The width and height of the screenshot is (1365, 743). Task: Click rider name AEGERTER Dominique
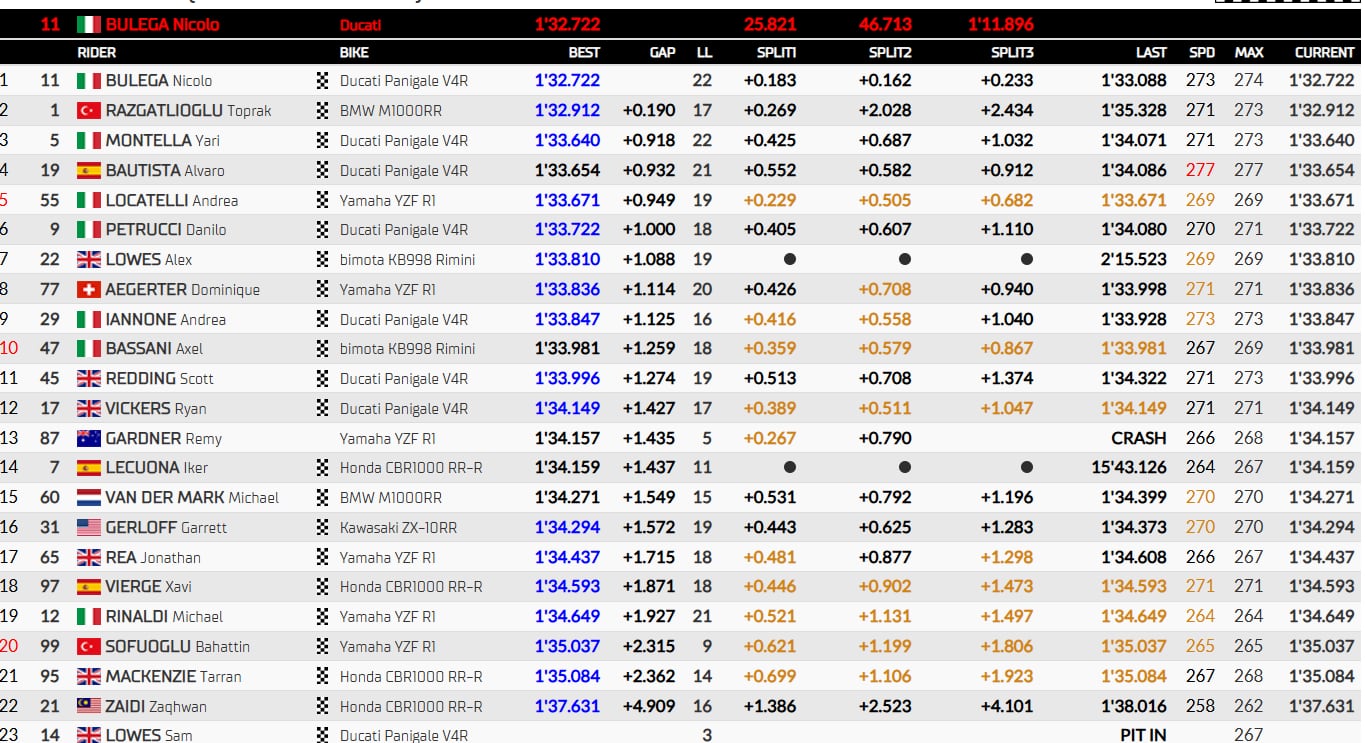pos(182,290)
